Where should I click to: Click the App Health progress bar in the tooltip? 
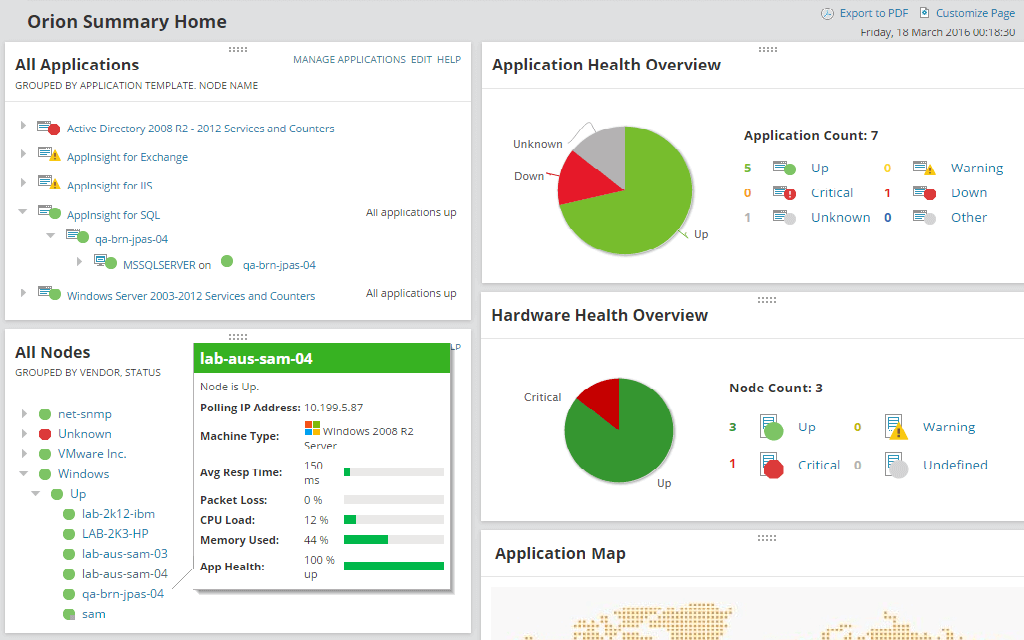393,565
